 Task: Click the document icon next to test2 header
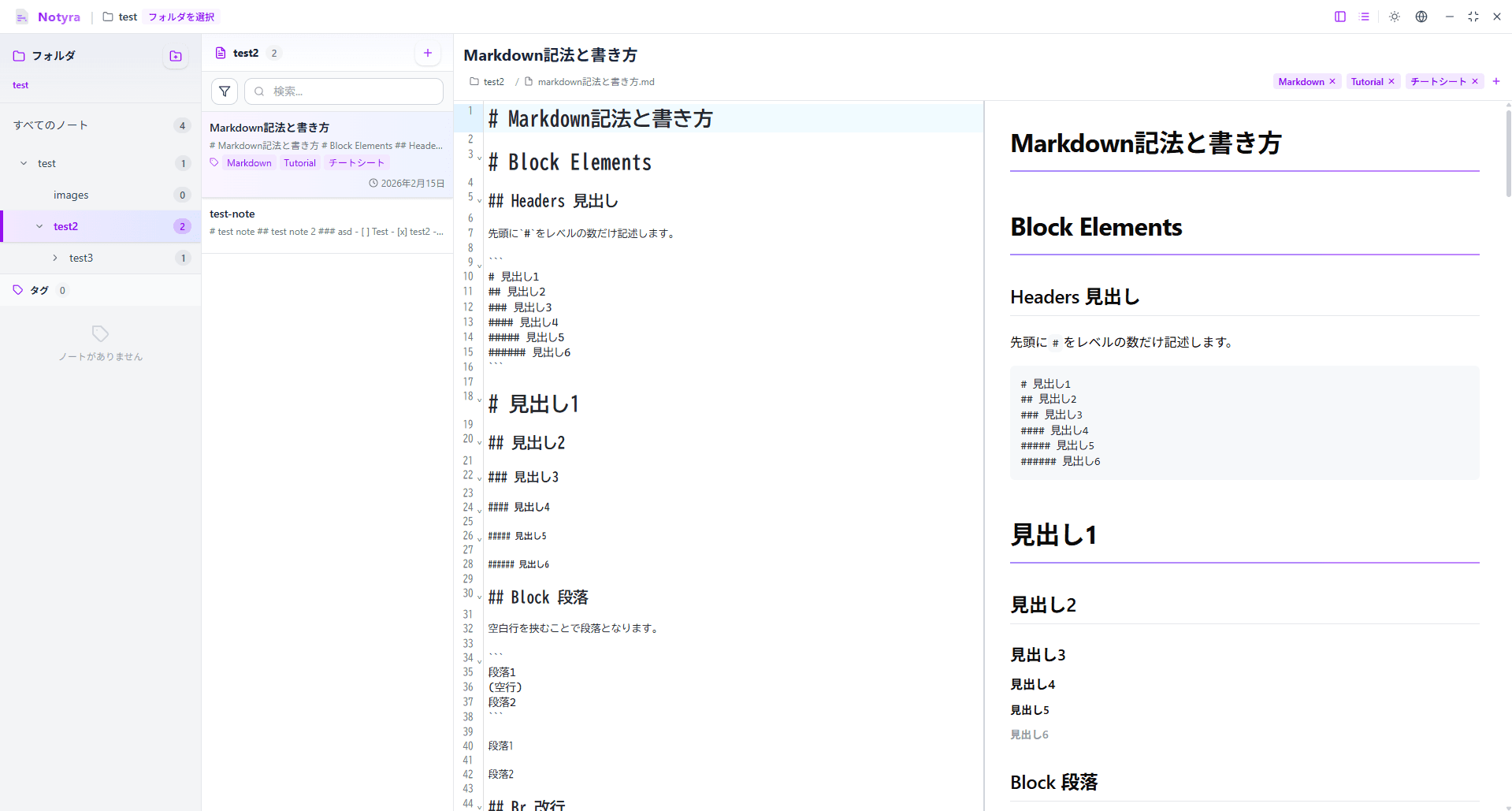[x=221, y=52]
